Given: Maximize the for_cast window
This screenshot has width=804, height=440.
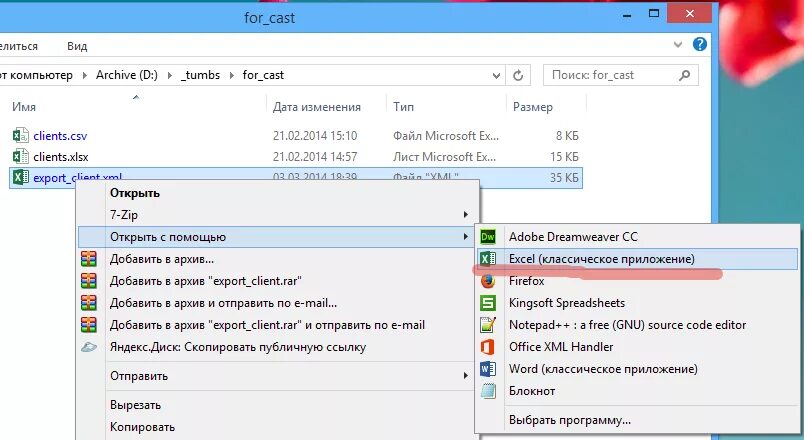Looking at the screenshot, I should point(654,14).
